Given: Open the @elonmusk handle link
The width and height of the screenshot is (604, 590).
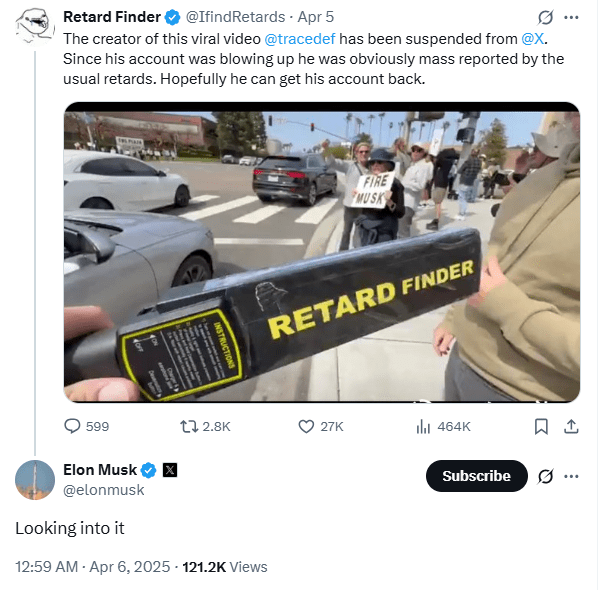Looking at the screenshot, I should 104,490.
